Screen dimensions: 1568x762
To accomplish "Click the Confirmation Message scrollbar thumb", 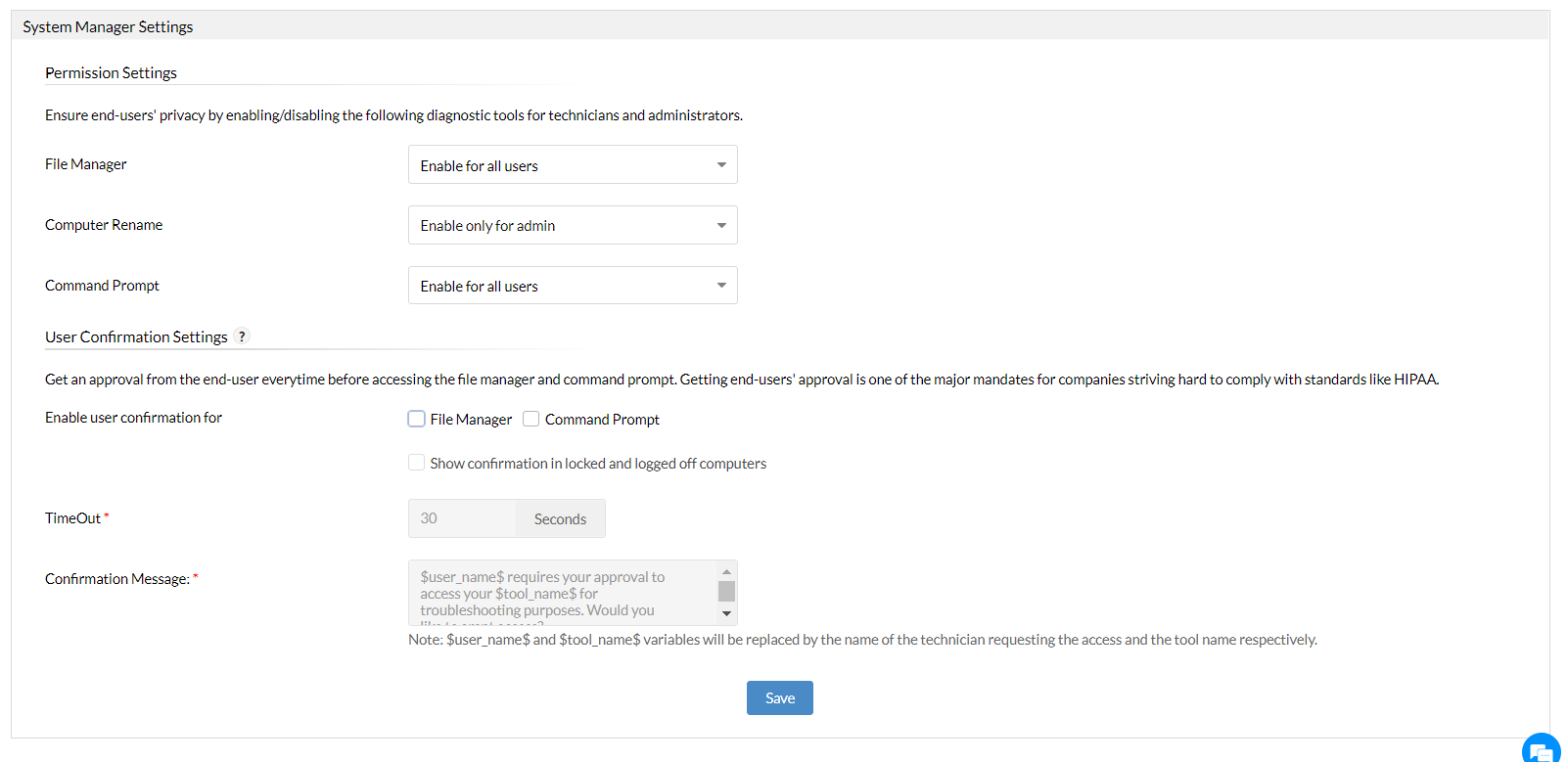I will click(726, 591).
